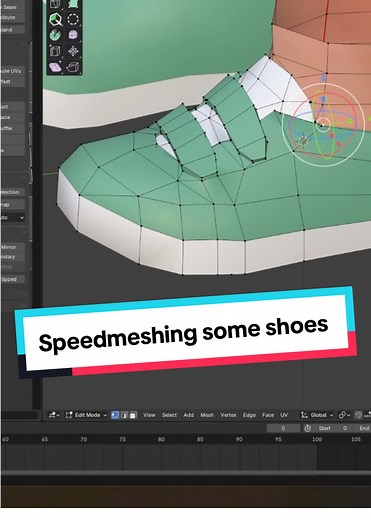
Task: Select the Shrink/Fatten arrows tool
Action: 73,51
